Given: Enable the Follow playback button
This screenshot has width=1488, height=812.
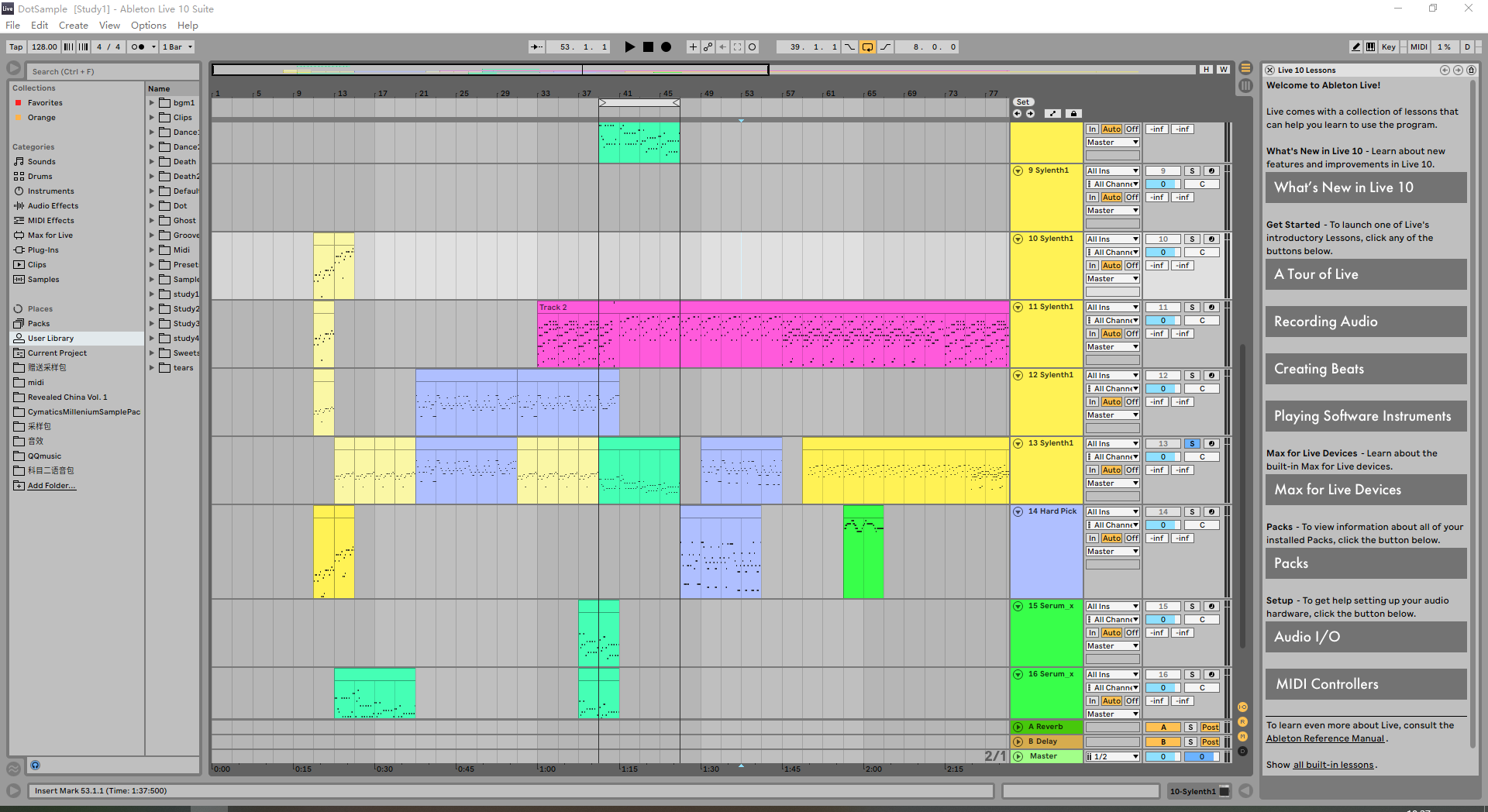Looking at the screenshot, I should (536, 47).
